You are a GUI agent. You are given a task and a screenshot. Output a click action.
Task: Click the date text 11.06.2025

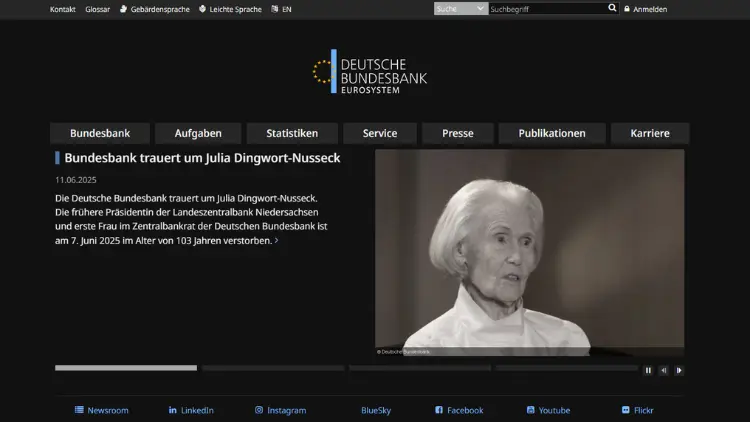click(76, 180)
